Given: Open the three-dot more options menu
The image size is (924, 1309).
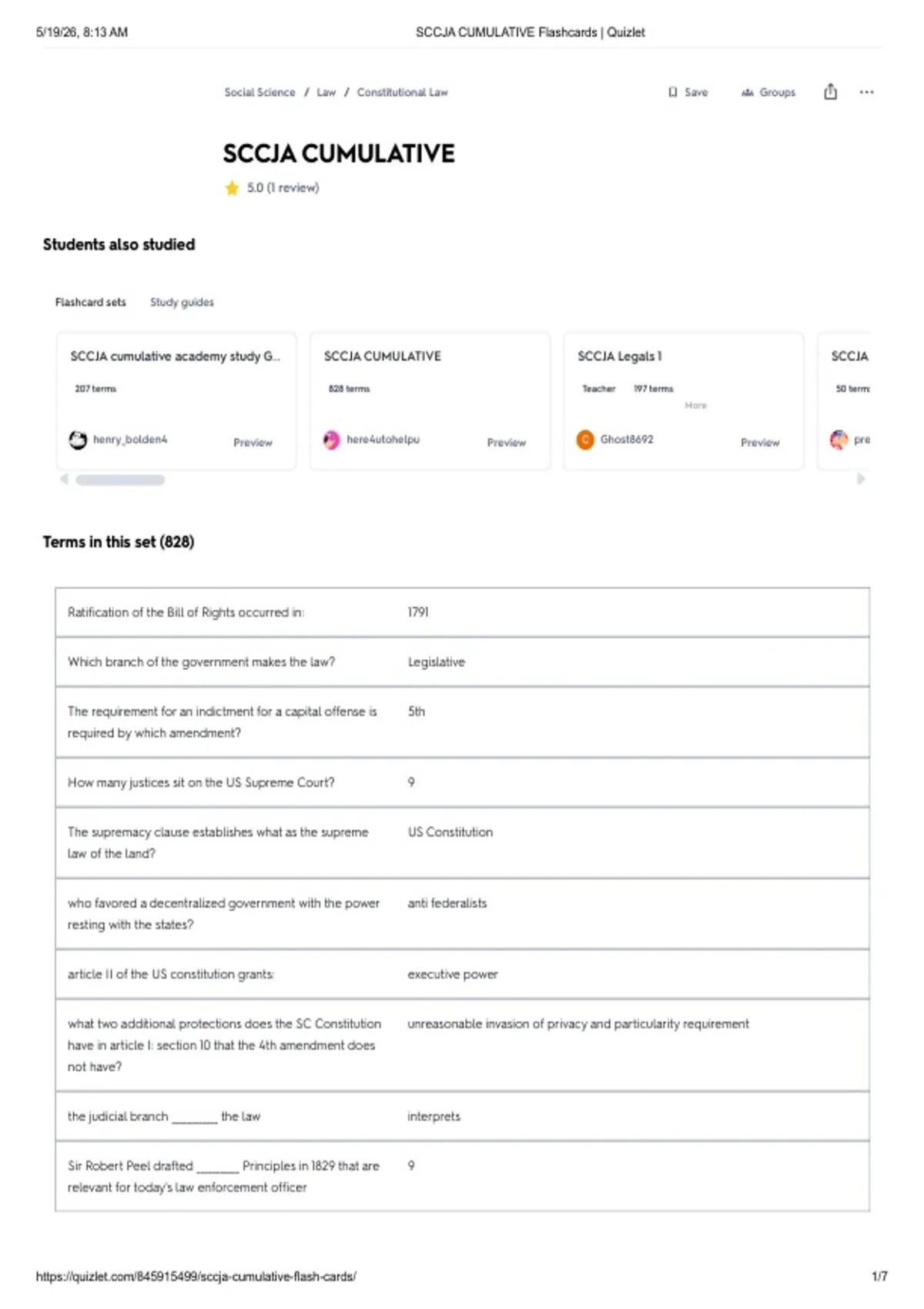Looking at the screenshot, I should [x=866, y=92].
